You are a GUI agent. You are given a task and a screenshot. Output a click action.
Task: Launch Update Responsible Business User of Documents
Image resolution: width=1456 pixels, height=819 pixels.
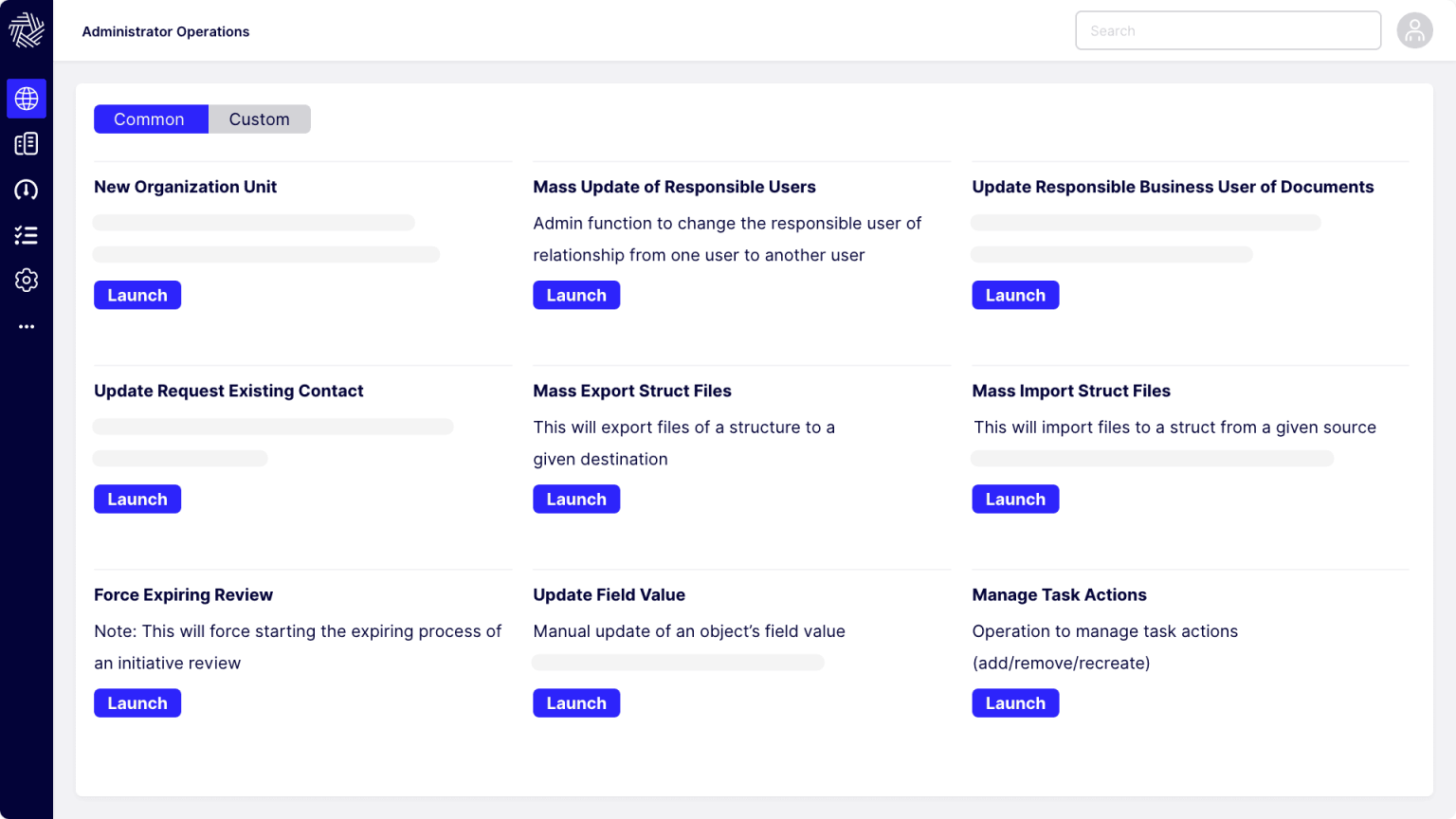[1015, 295]
